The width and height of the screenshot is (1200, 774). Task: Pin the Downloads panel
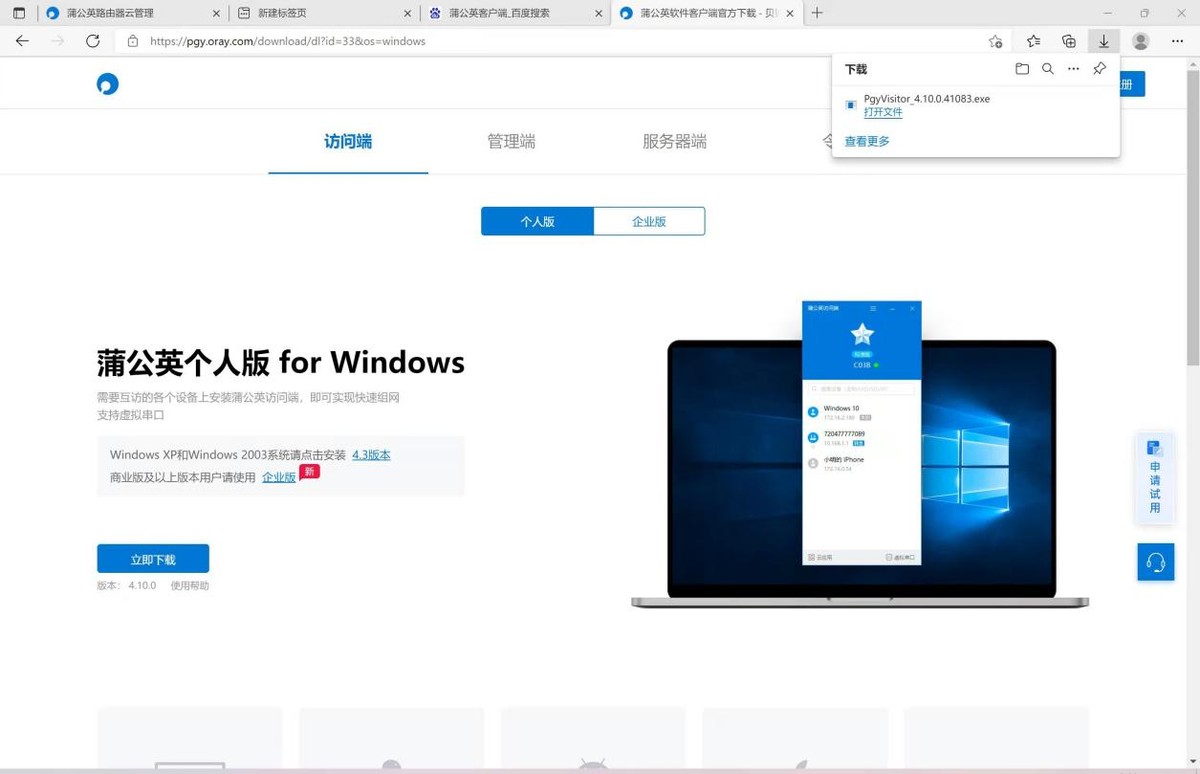1100,69
